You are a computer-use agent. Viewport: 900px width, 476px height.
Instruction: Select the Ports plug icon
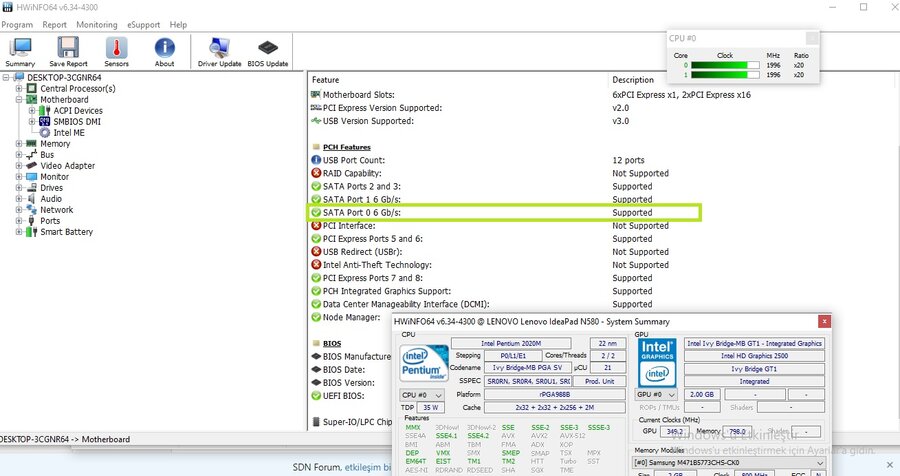[32, 220]
